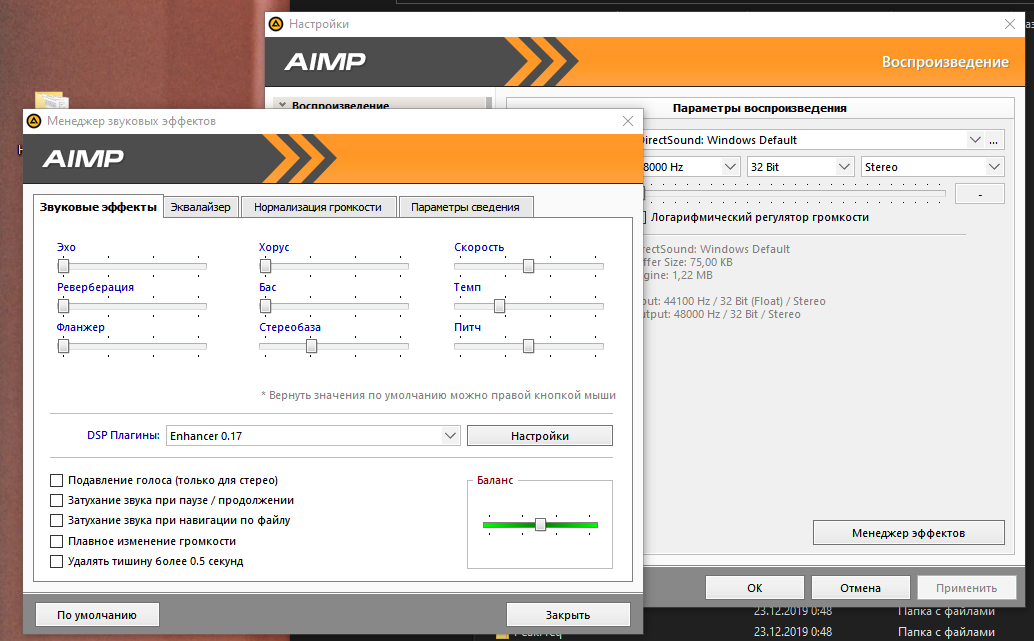Close the Менеджер звуковых эффектов window
Viewport: 1034px width, 641px height.
point(628,121)
